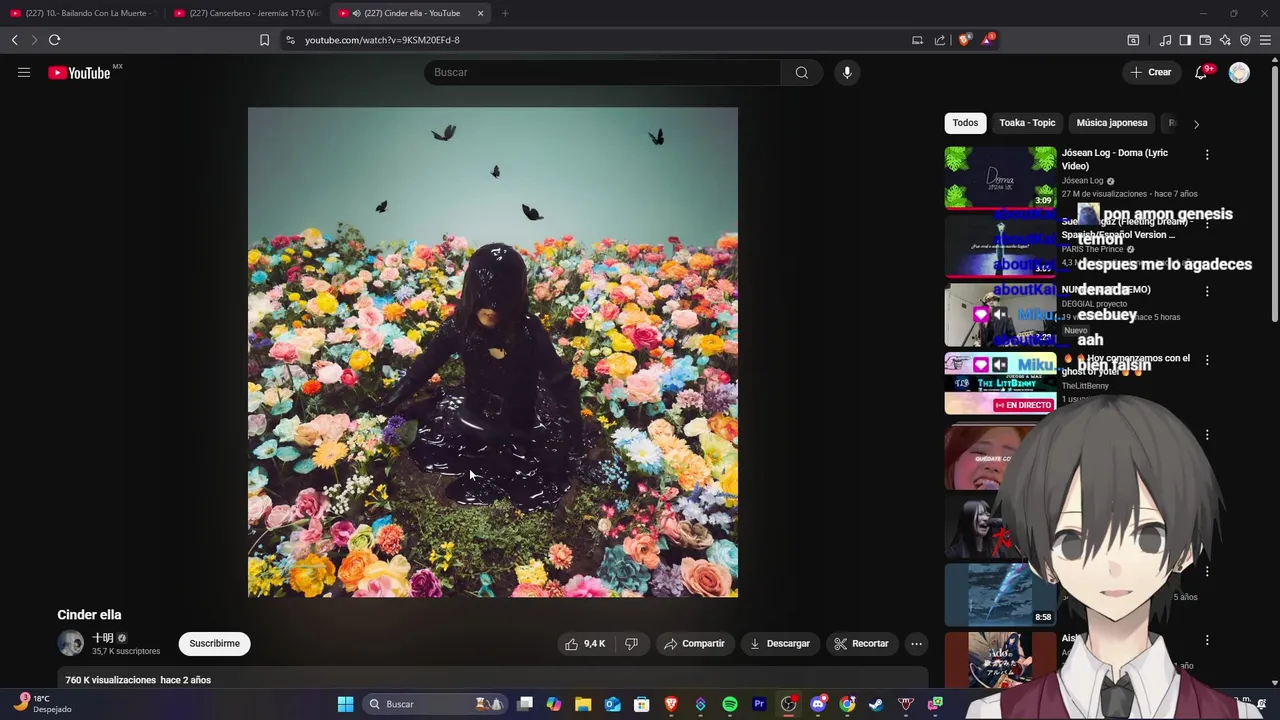This screenshot has width=1280, height=720.
Task: Click the Brave Shields lion icon
Action: click(964, 40)
